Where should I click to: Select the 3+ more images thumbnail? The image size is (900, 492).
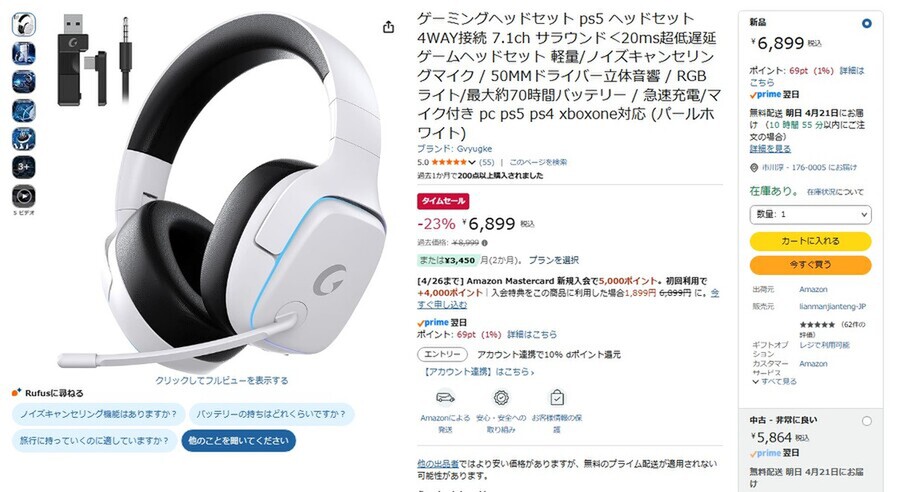(24, 167)
